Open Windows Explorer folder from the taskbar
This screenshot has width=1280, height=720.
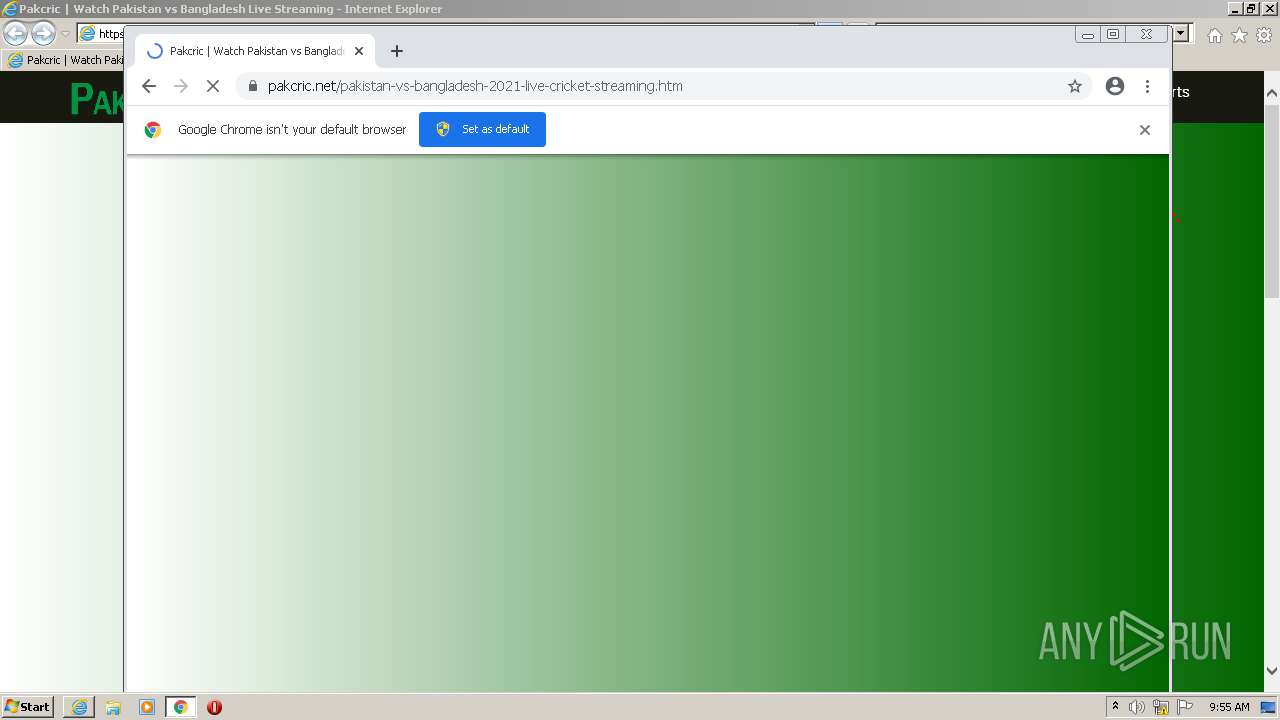point(113,707)
